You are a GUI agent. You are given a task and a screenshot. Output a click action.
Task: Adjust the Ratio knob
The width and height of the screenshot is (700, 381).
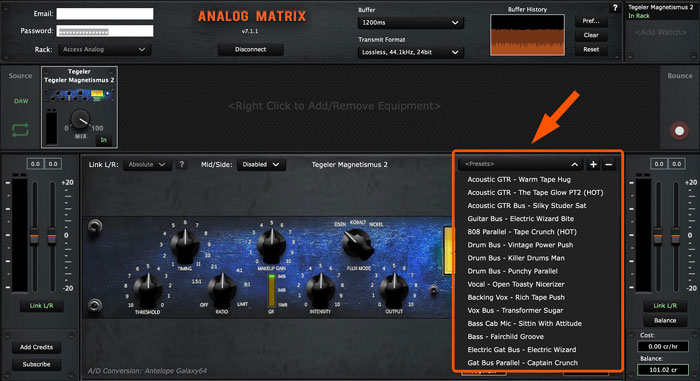point(221,289)
